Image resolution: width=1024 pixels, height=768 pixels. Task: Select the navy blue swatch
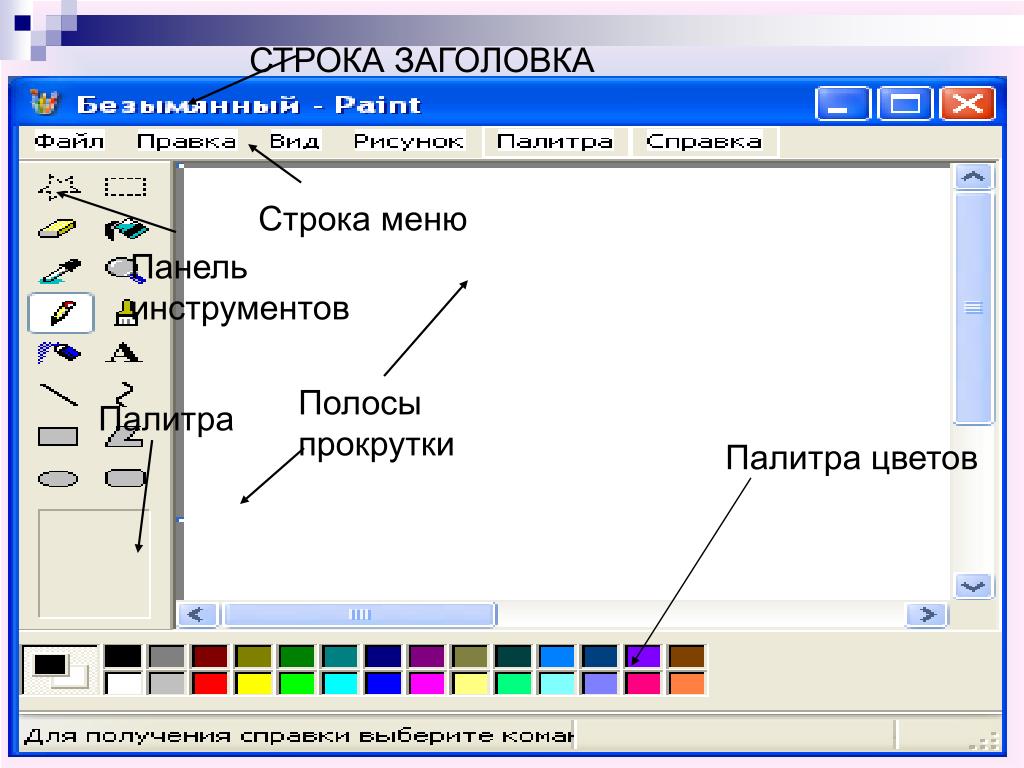click(383, 656)
